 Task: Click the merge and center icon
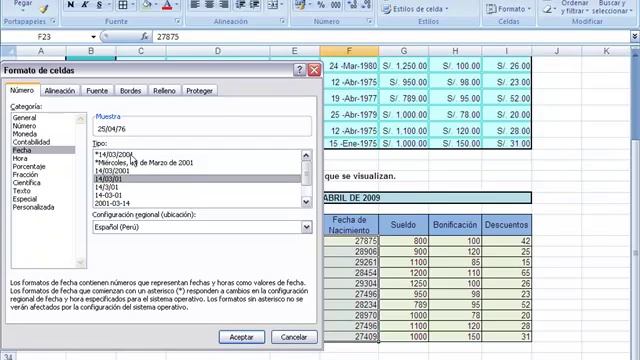pyautogui.click(x=272, y=4)
